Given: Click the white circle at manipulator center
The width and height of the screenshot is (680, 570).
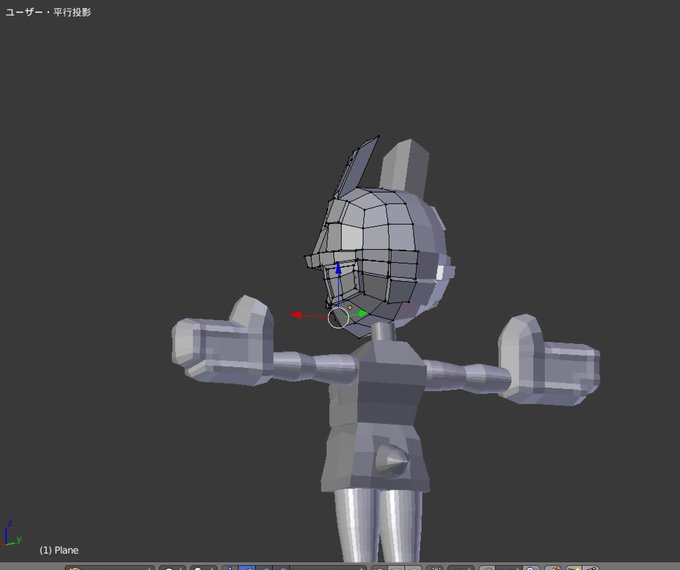Looking at the screenshot, I should (x=338, y=318).
